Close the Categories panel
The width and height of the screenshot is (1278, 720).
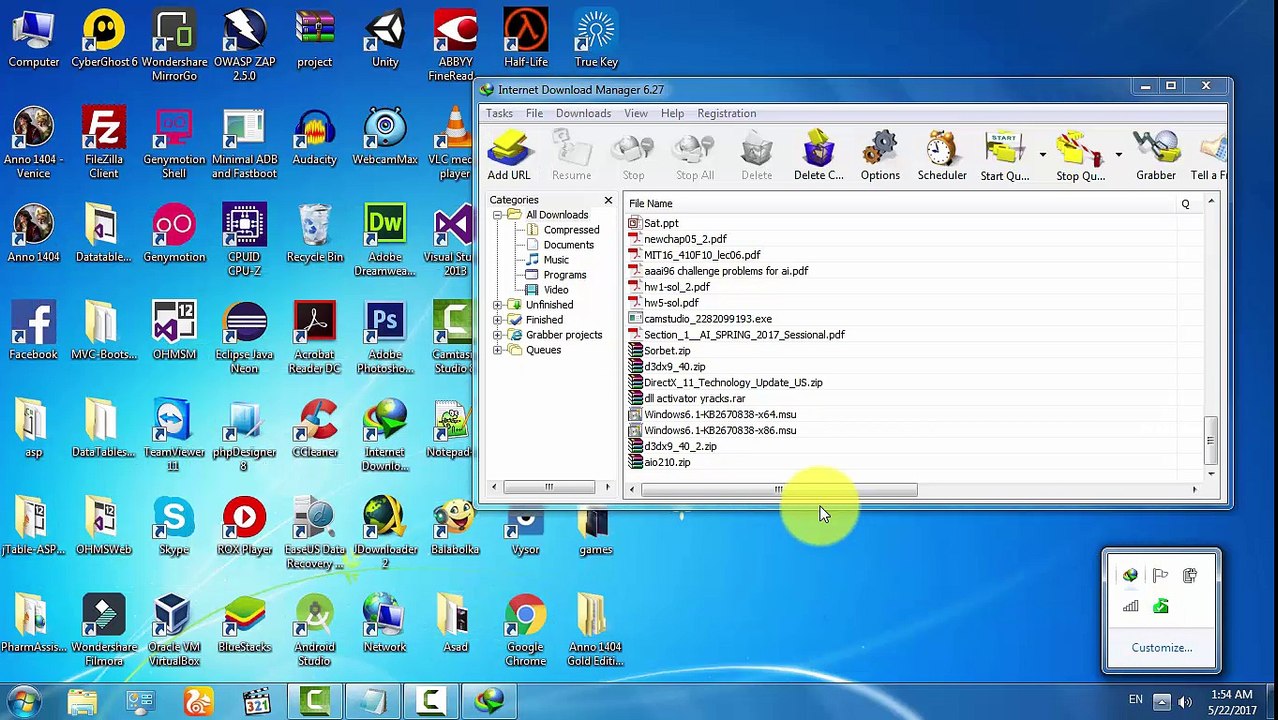608,200
